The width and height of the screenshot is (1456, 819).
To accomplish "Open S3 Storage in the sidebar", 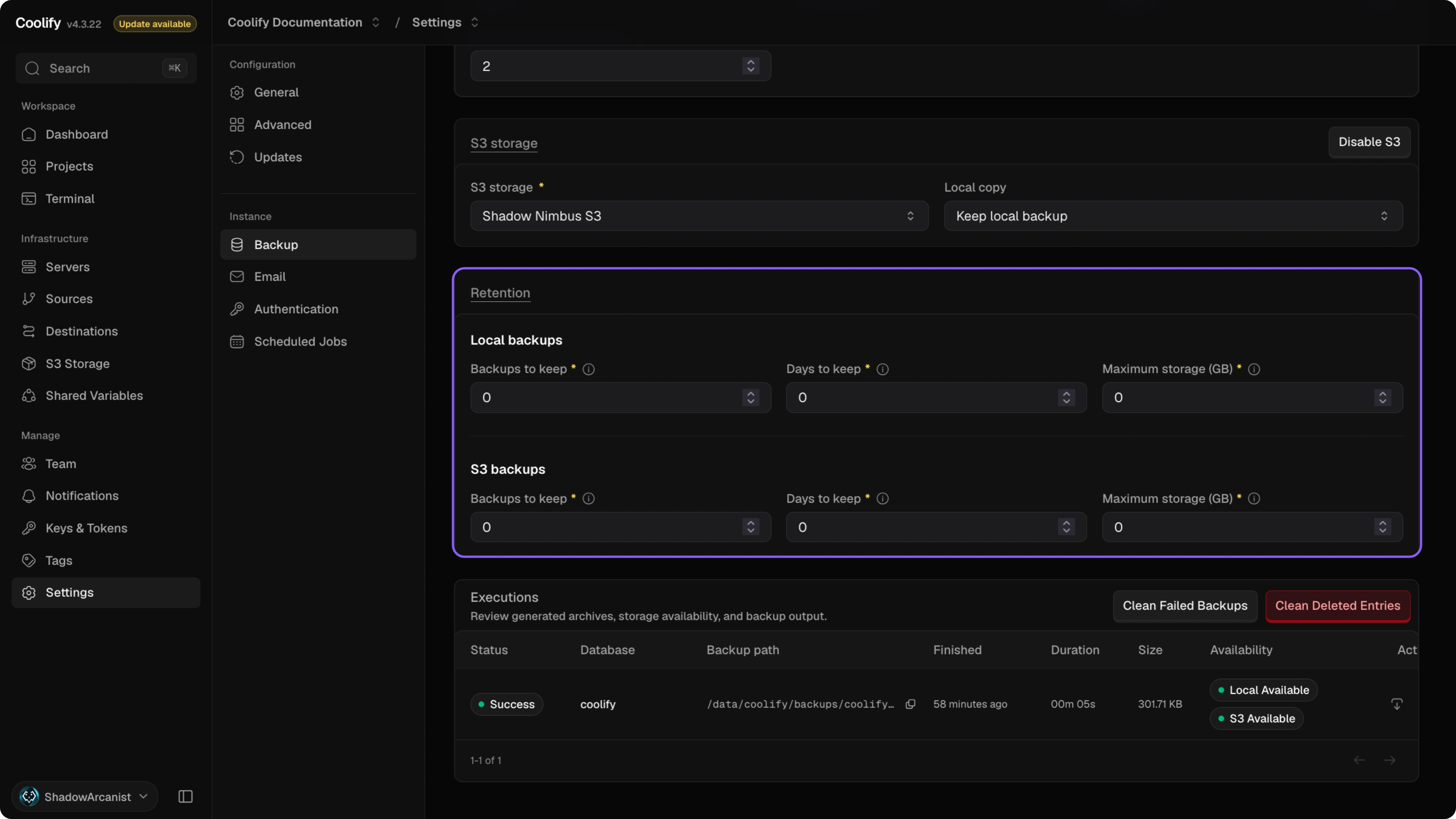I will tap(106, 364).
